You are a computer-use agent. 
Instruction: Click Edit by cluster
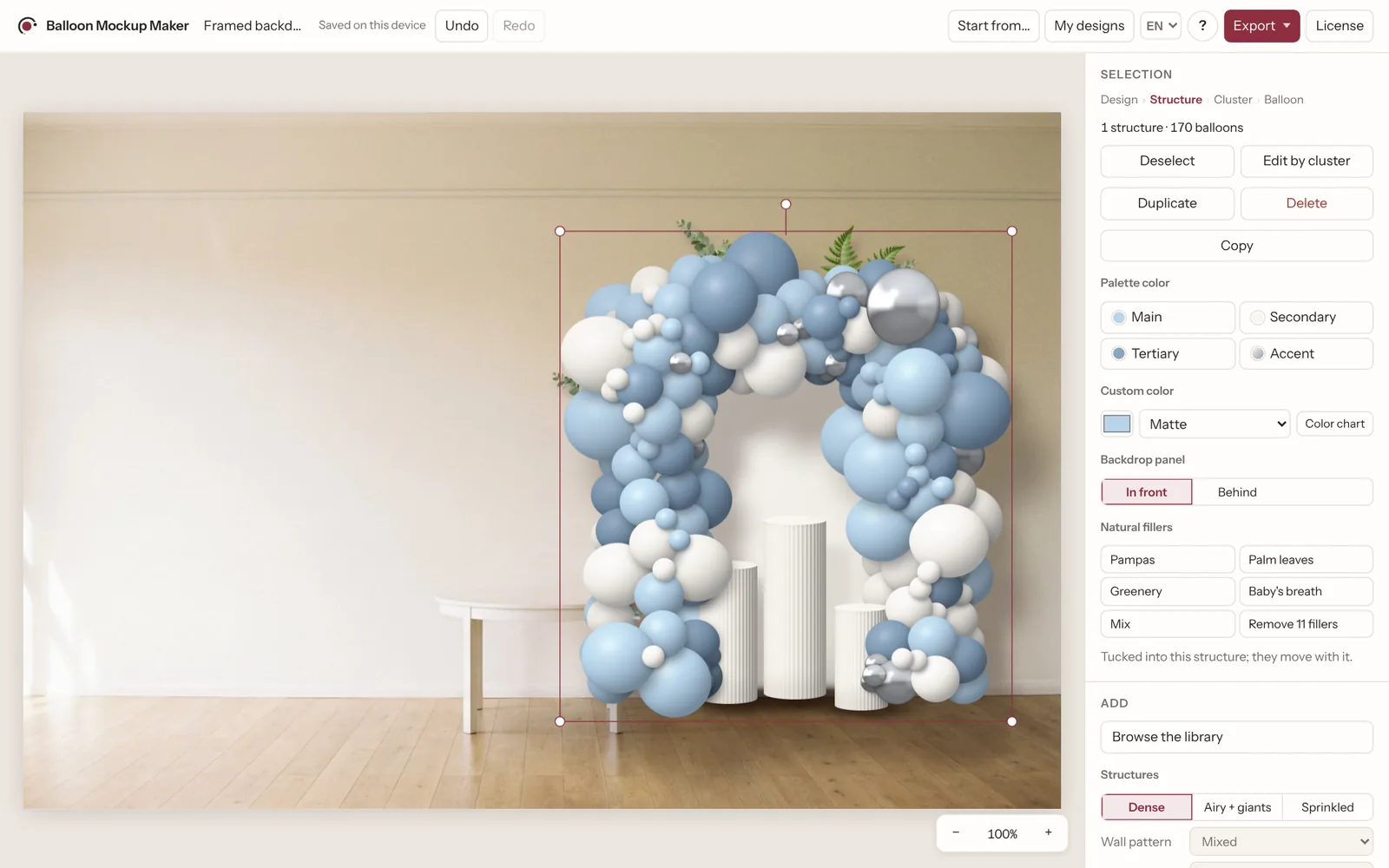1307,161
